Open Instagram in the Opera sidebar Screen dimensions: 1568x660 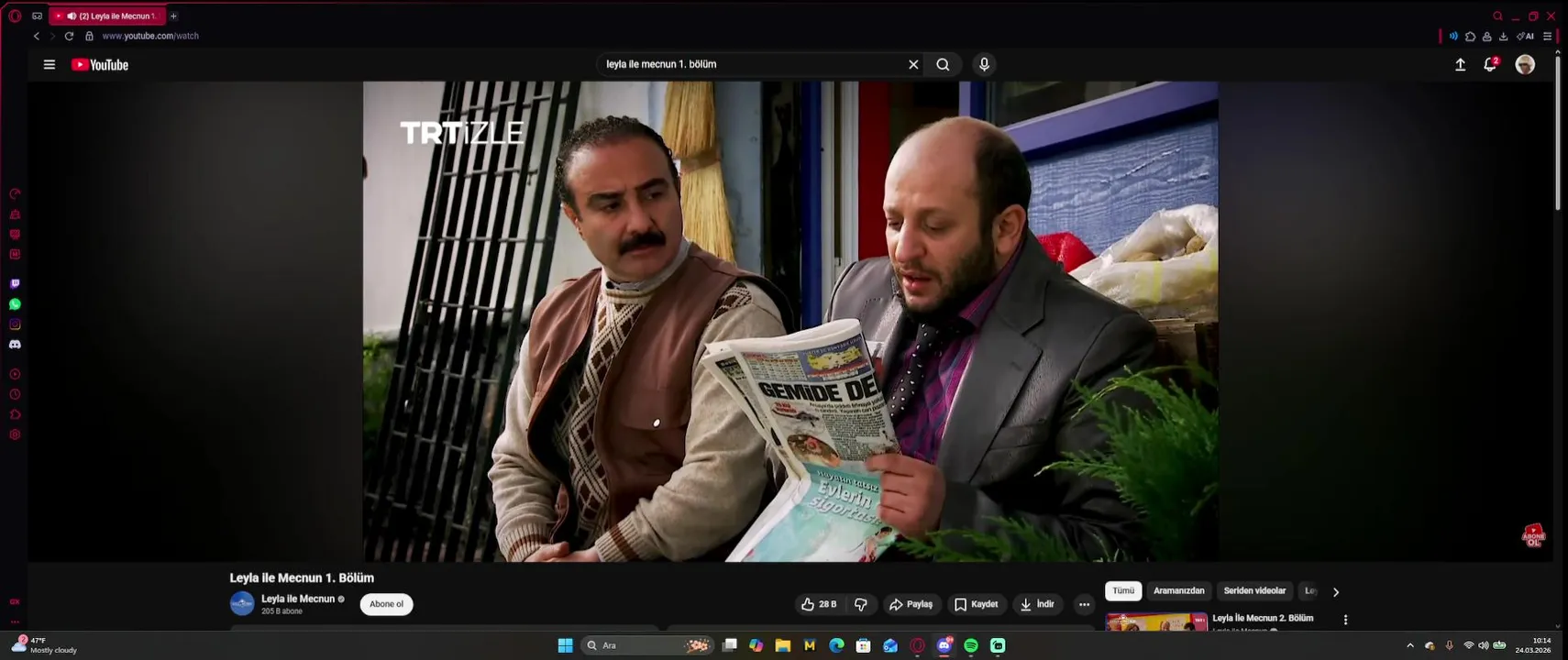tap(15, 324)
